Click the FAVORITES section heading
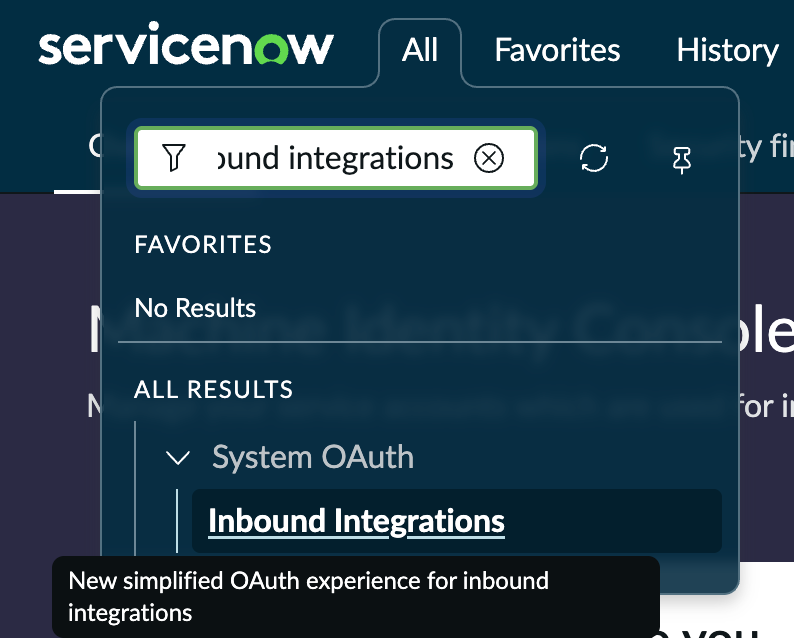Viewport: 794px width, 638px height. click(x=203, y=245)
